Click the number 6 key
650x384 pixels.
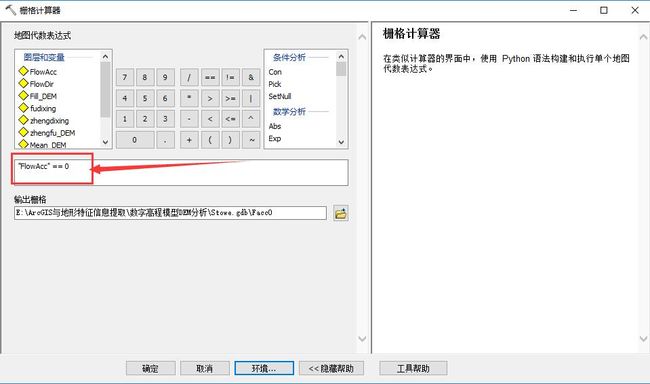(165, 98)
